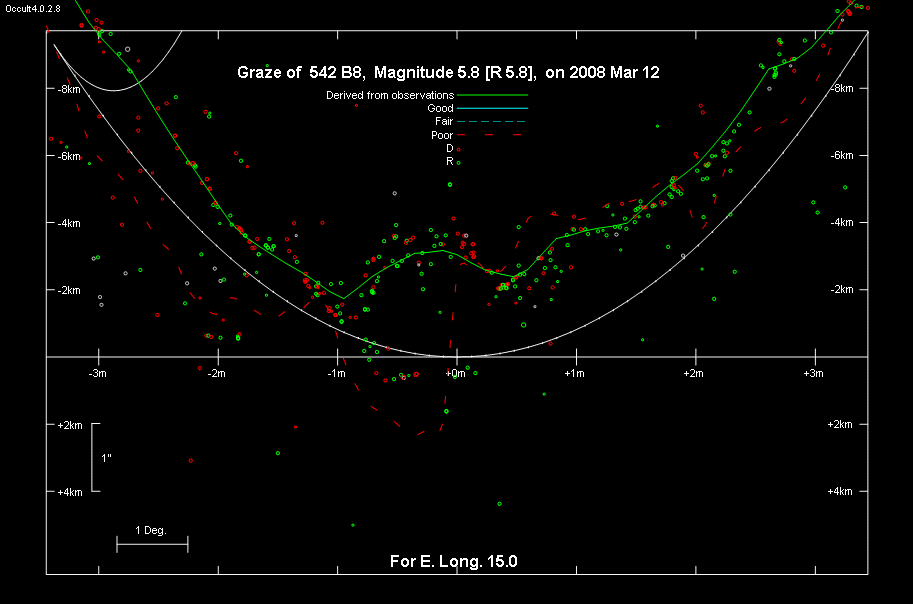Click the 'For E. Long. 15.0' caption
913x604 pixels.
point(454,561)
